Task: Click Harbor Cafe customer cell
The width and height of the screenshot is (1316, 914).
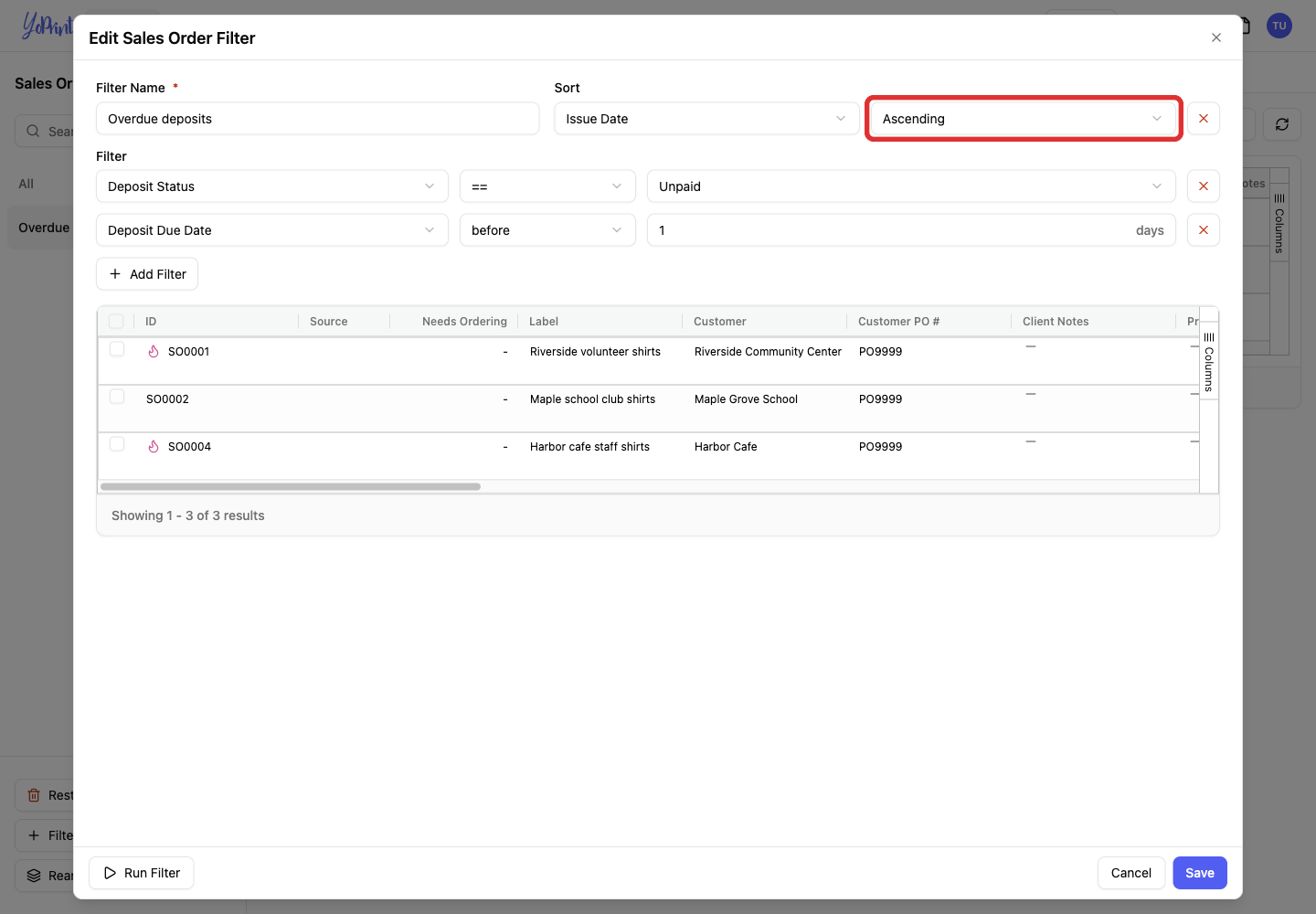Action: click(726, 447)
